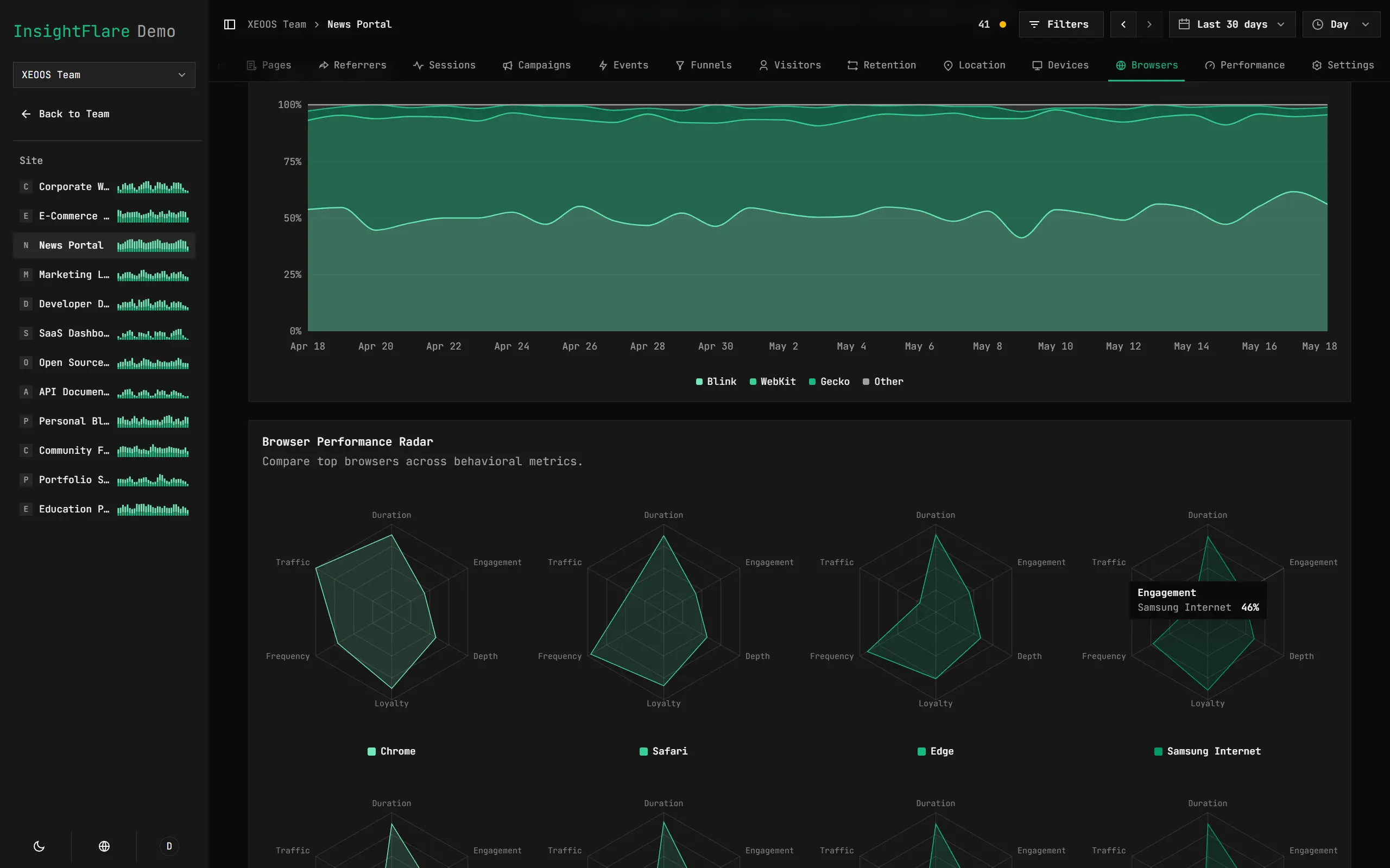This screenshot has width=1390, height=868.
Task: Switch to the Pages tab
Action: point(269,66)
